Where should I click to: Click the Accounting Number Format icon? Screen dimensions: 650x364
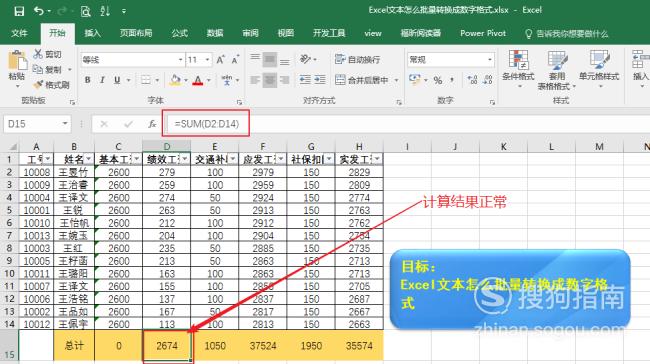click(x=415, y=80)
